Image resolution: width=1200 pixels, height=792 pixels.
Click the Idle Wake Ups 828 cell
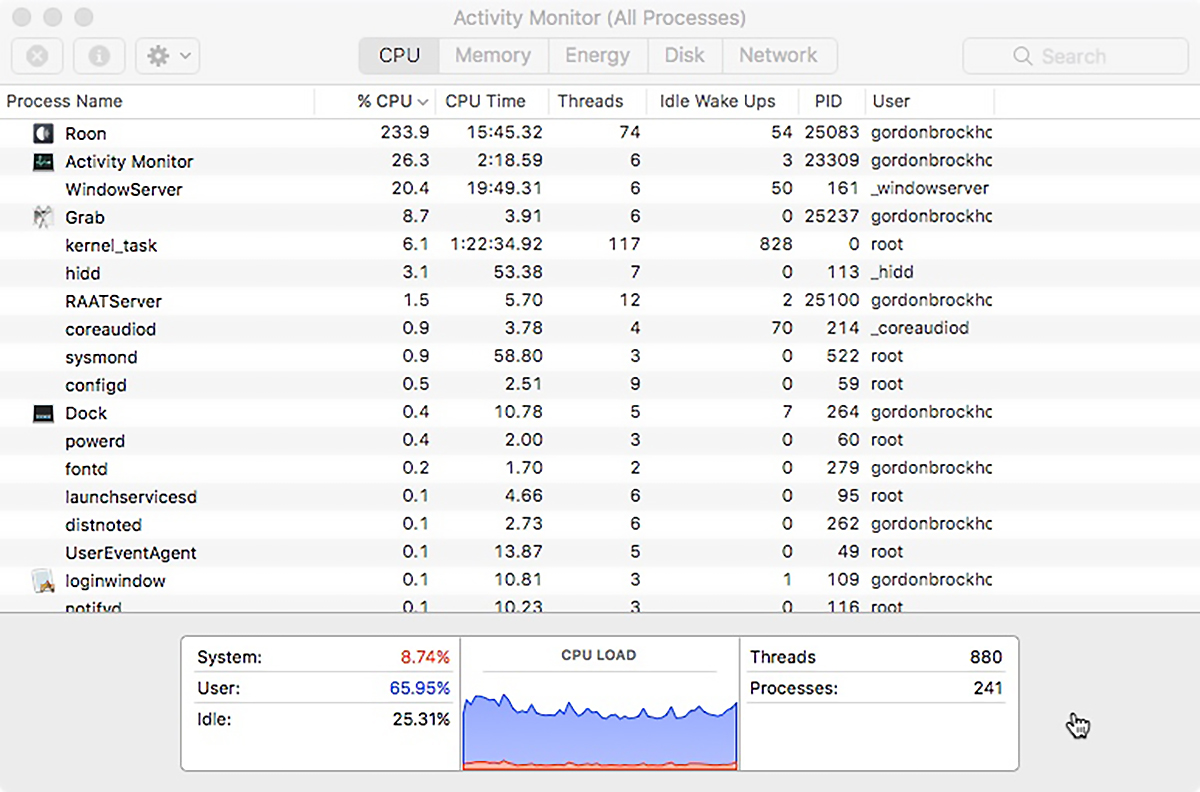tap(777, 245)
